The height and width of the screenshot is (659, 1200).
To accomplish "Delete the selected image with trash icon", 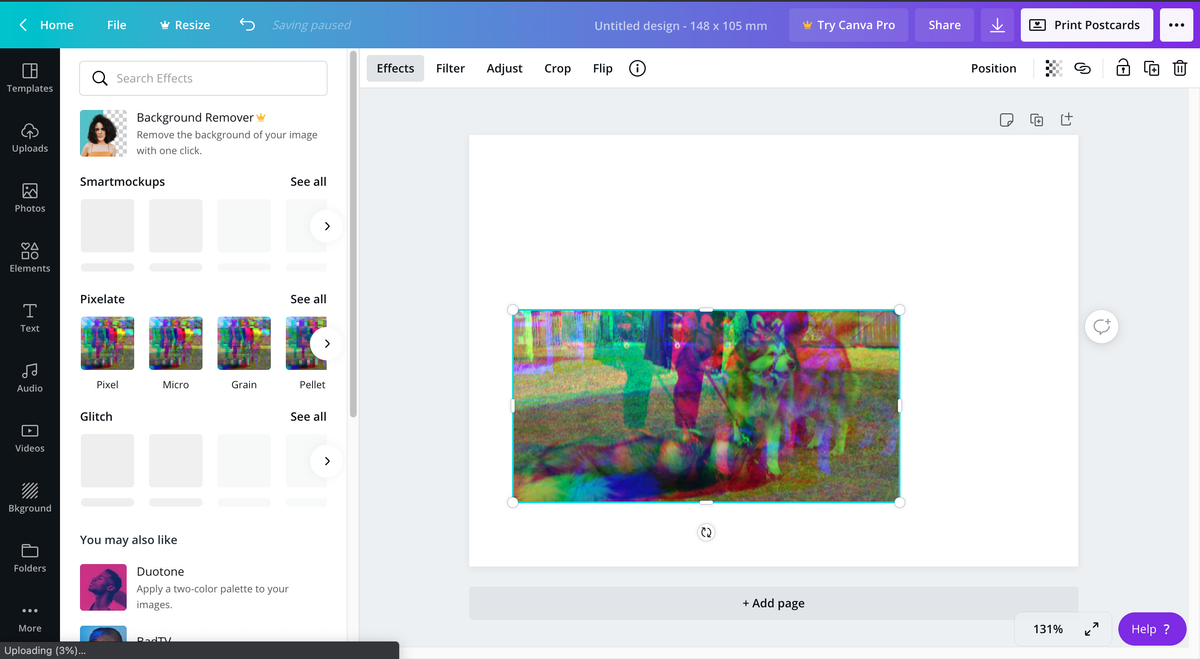I will (x=1180, y=68).
